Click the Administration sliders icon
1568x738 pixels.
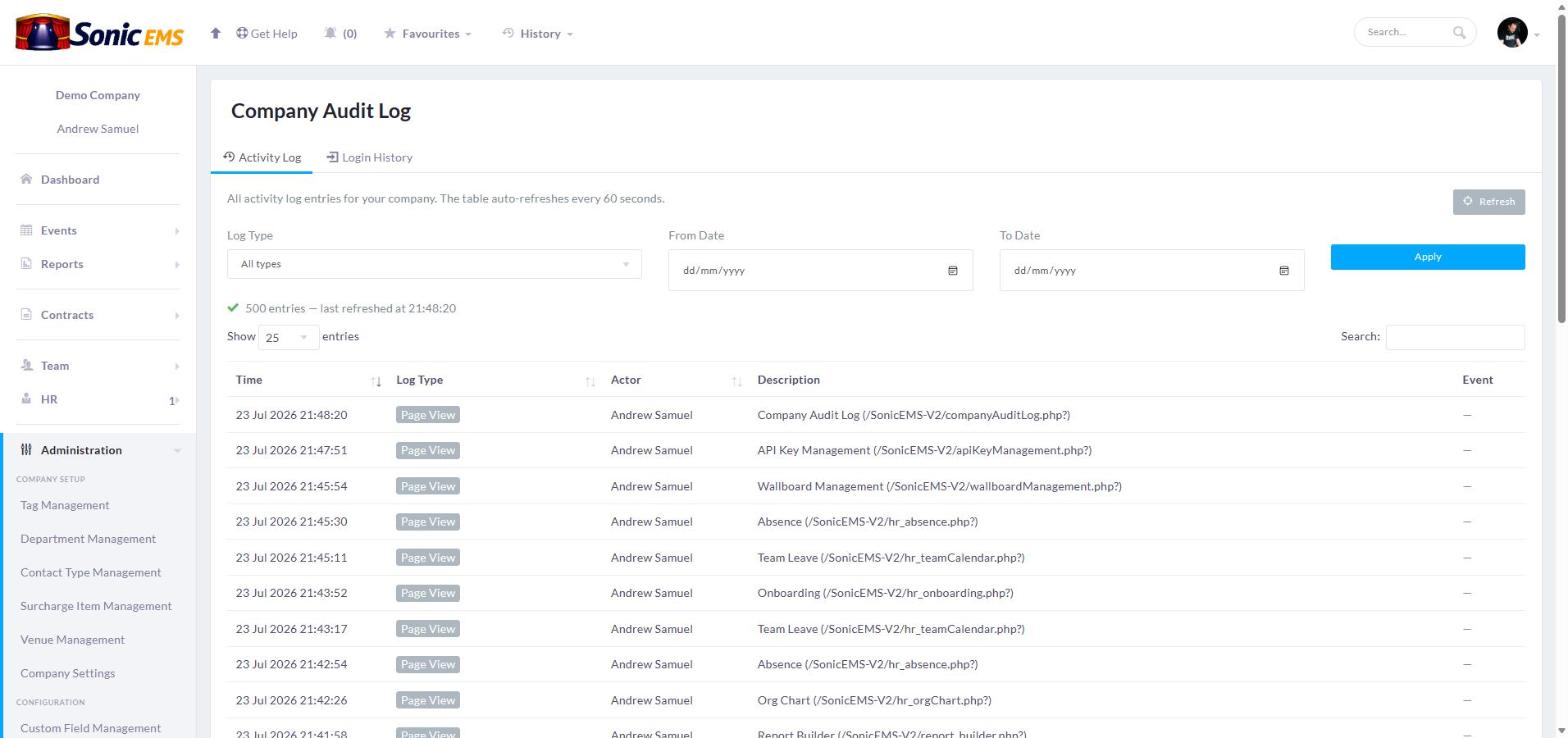[26, 450]
